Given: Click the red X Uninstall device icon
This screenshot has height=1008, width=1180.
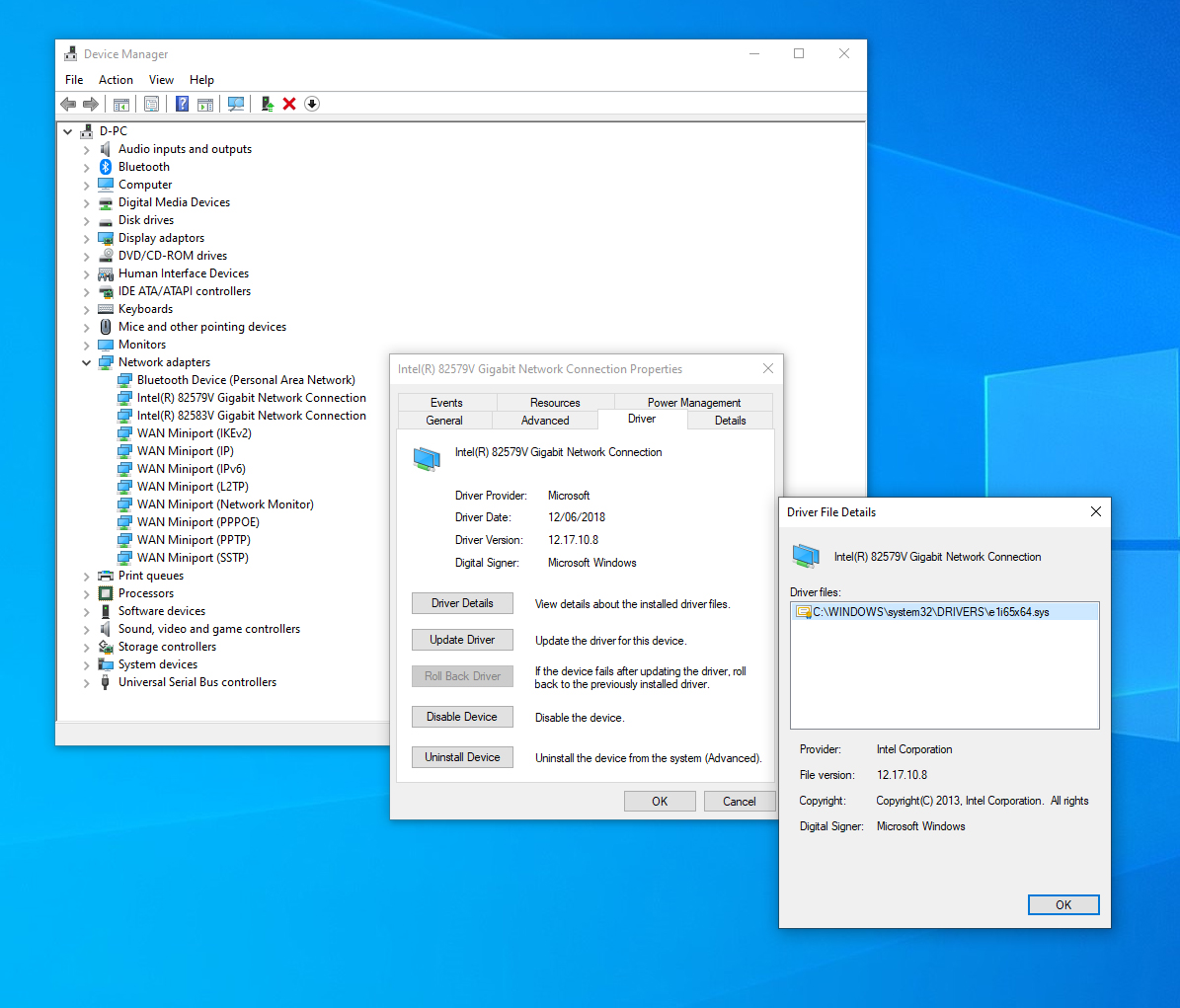Looking at the screenshot, I should [x=289, y=104].
